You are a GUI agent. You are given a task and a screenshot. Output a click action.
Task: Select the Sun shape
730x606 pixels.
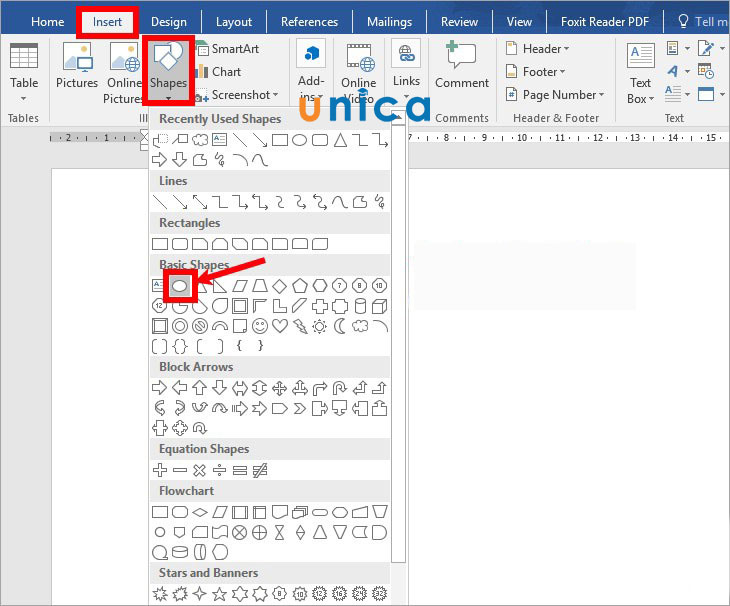tap(320, 326)
